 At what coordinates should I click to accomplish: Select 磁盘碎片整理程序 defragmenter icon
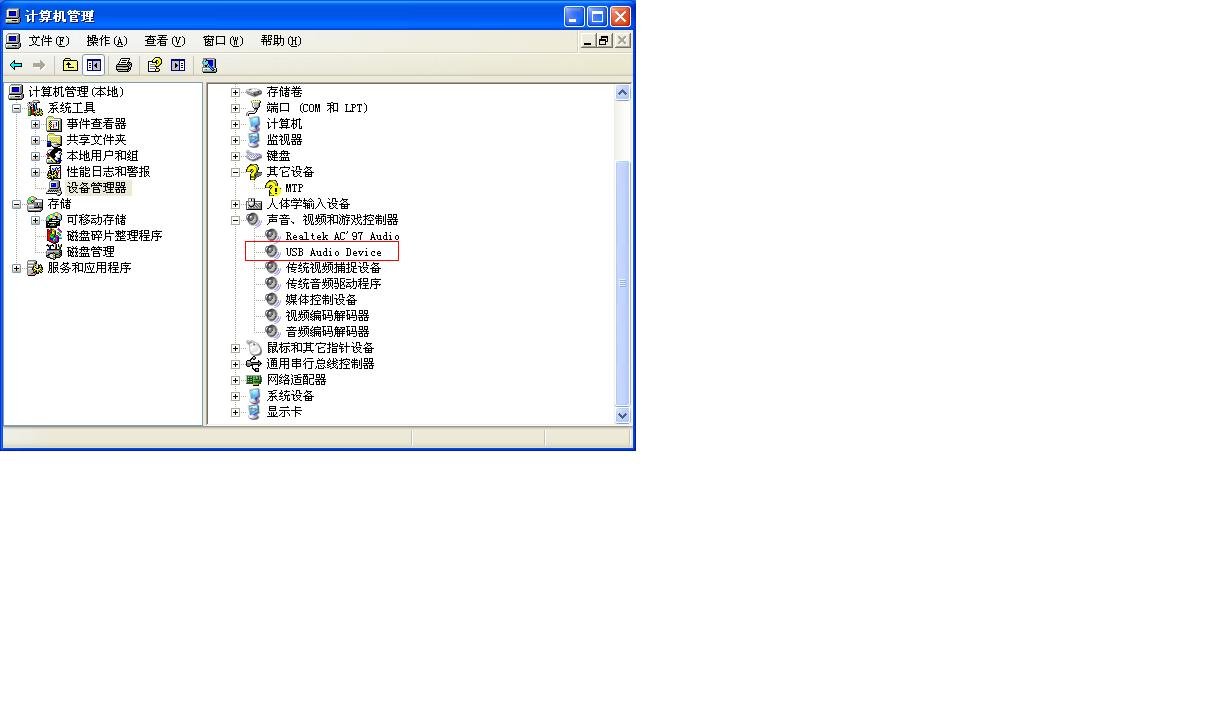[54, 236]
